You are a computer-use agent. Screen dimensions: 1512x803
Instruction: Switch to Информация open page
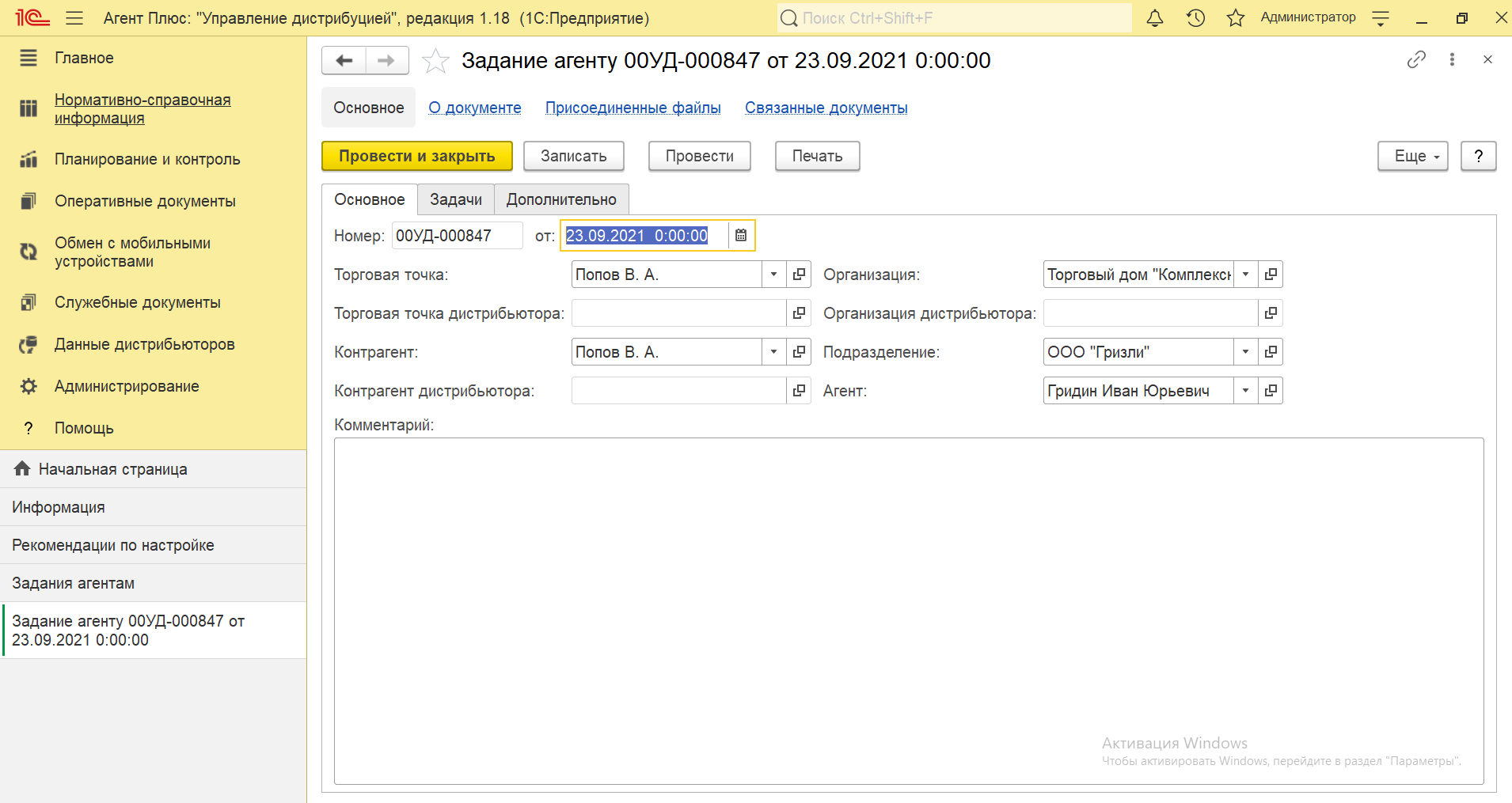[154, 507]
